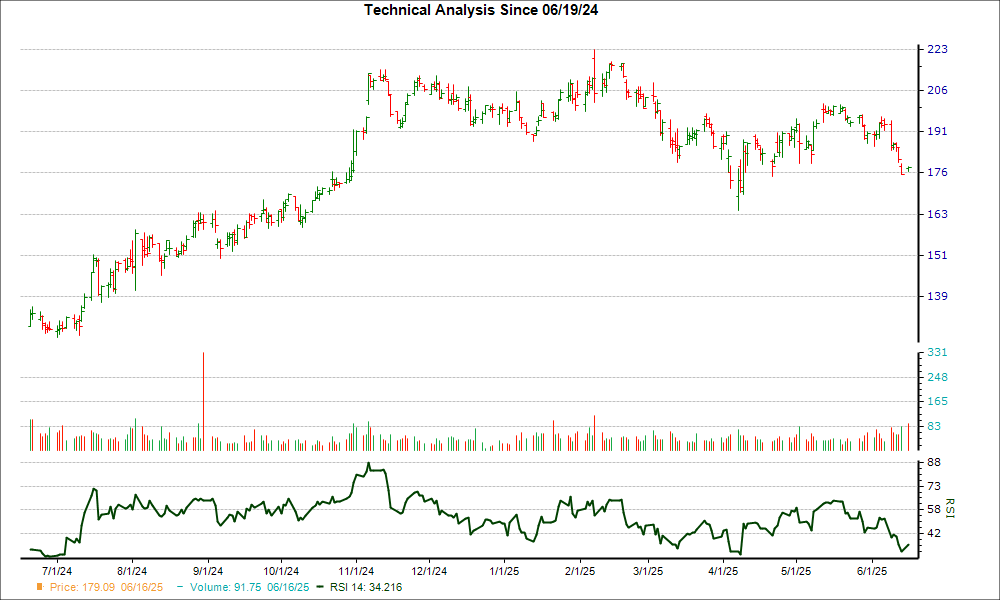Pick the 2/1/25 date on the time axis
The height and width of the screenshot is (600, 1000).
click(x=580, y=572)
